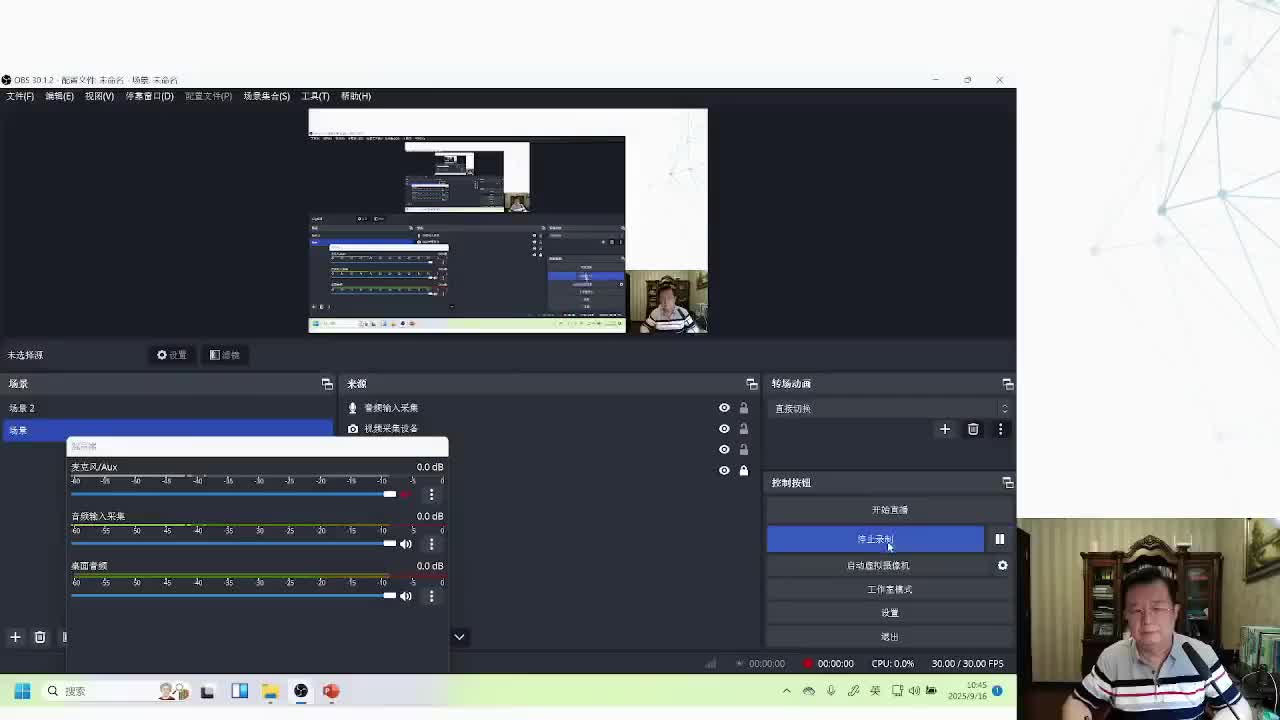Click 开始直播 start streaming button
Screen dimensions: 1280x720
[x=890, y=510]
